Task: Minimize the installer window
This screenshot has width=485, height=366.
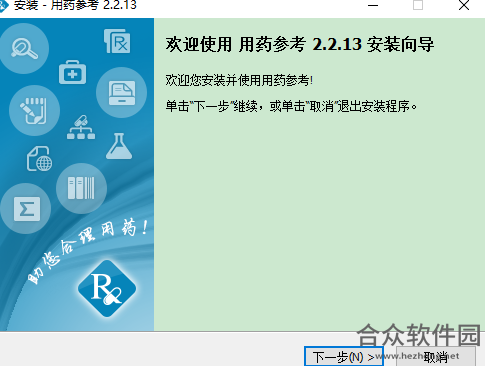Action: coord(373,5)
